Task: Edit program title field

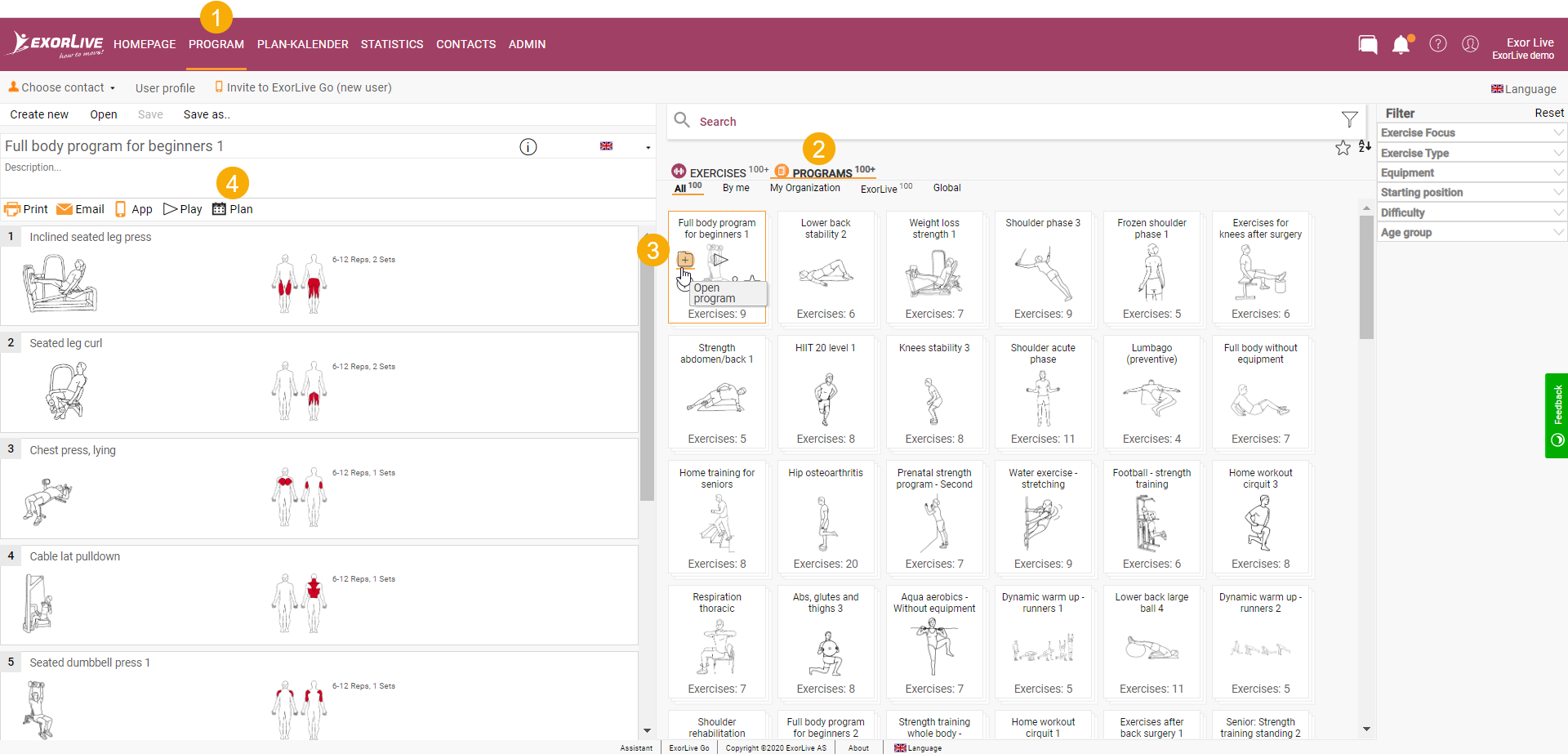Action: (257, 146)
